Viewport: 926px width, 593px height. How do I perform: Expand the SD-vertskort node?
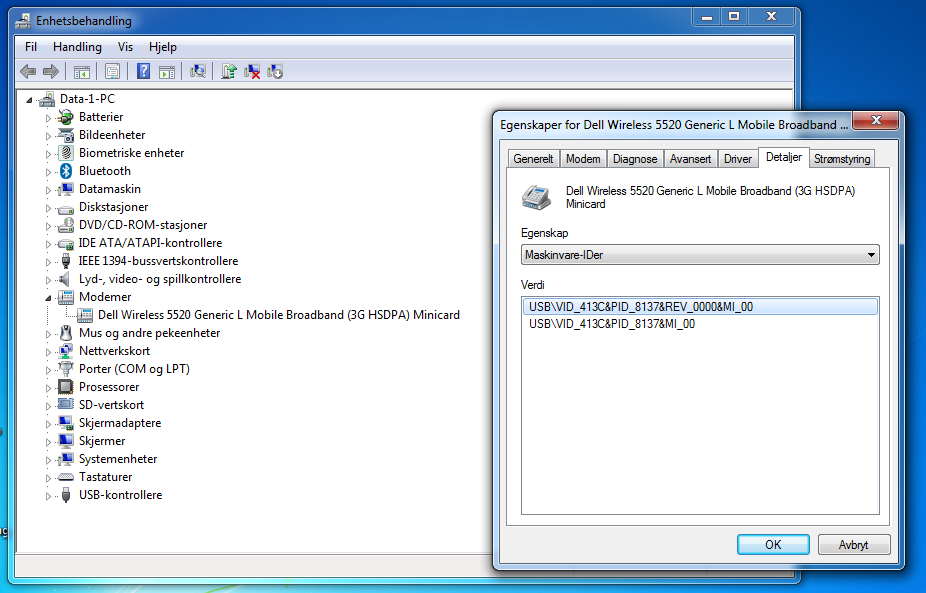tap(48, 406)
